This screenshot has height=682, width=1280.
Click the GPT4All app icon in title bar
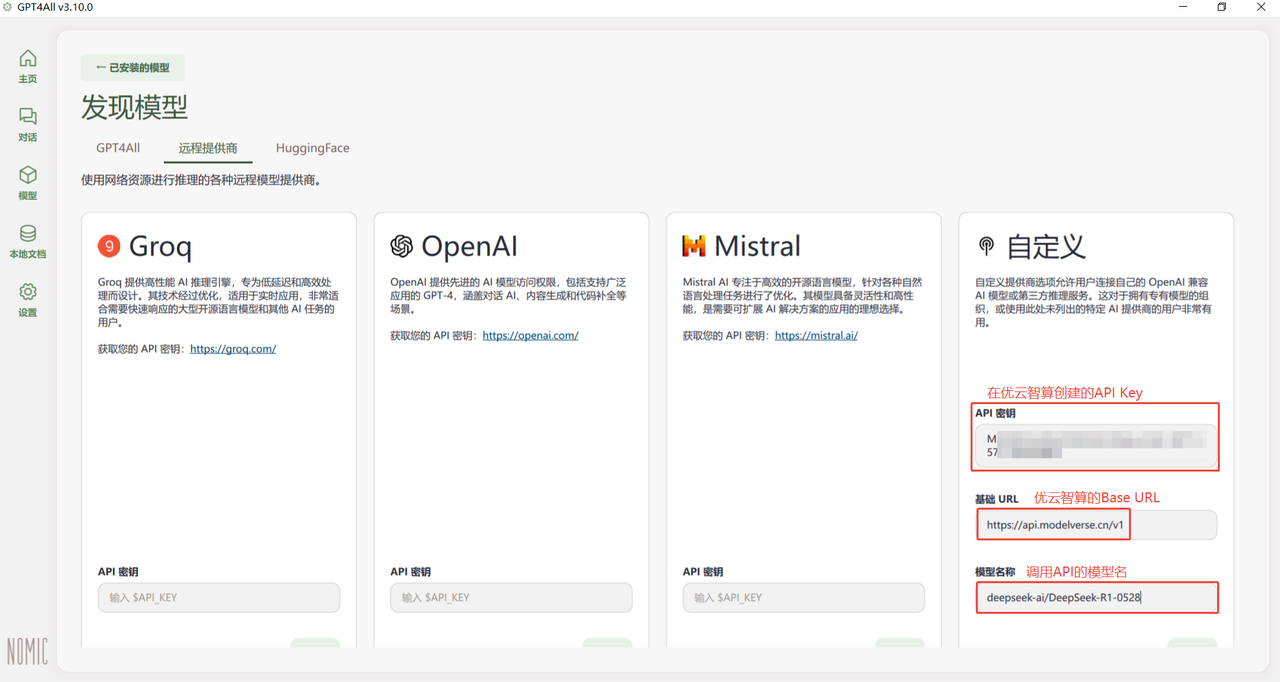8,7
